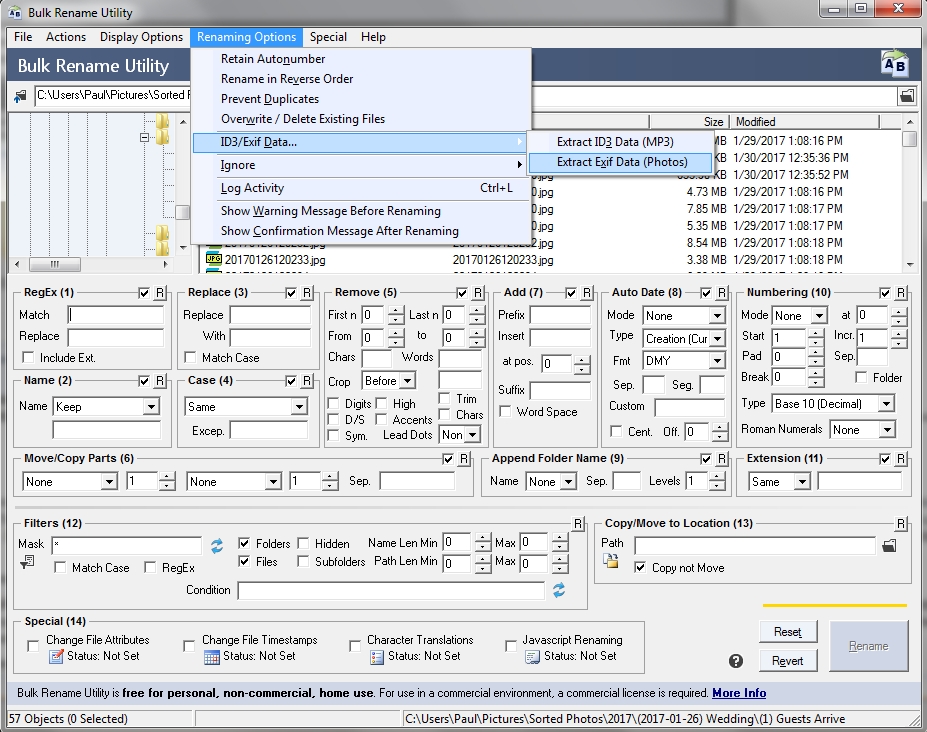Click the folder tree vertical scrollbar thumb
The height and width of the screenshot is (732, 927).
coord(183,212)
